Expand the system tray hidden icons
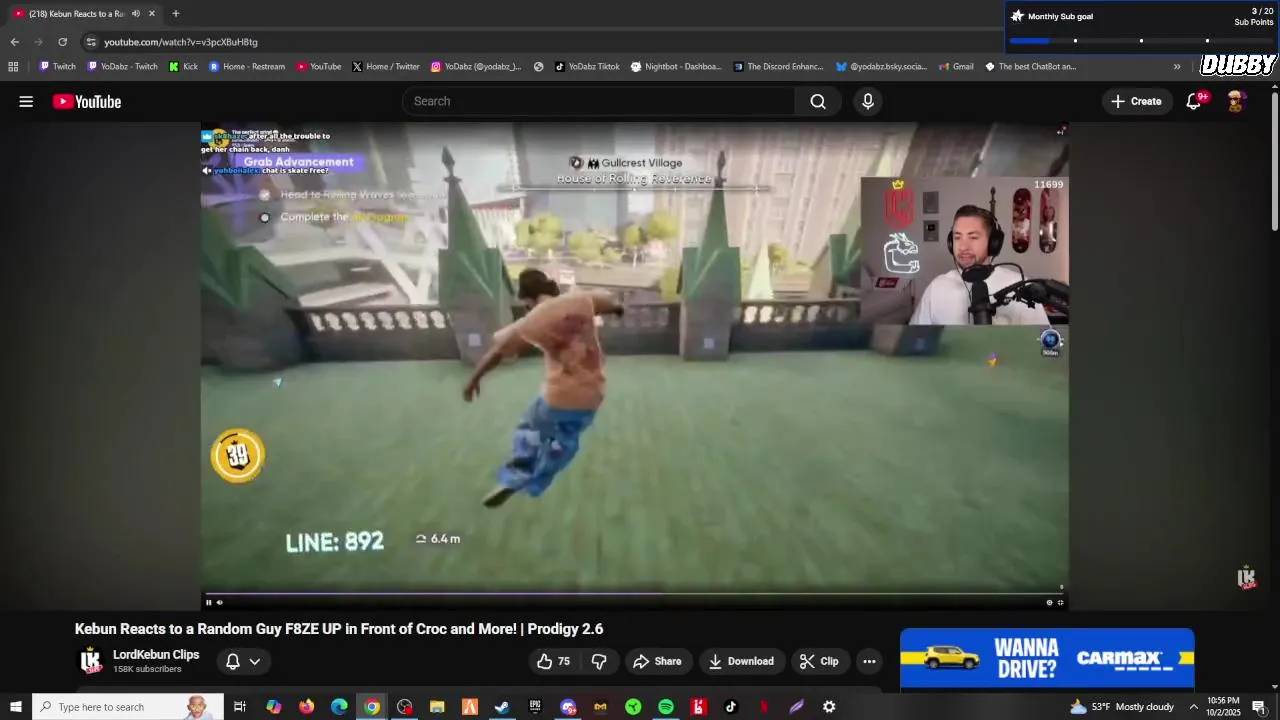Screen dimensions: 1280x720 [1193, 707]
